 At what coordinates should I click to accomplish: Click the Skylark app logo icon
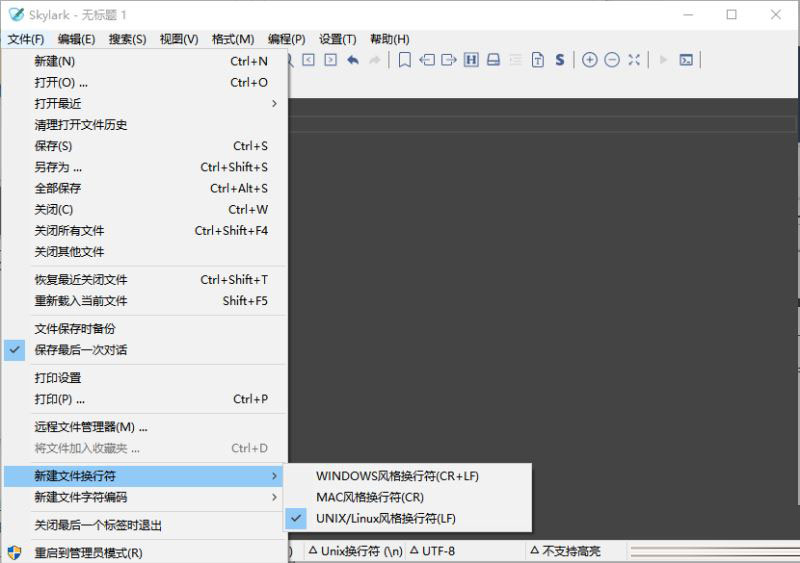16,14
